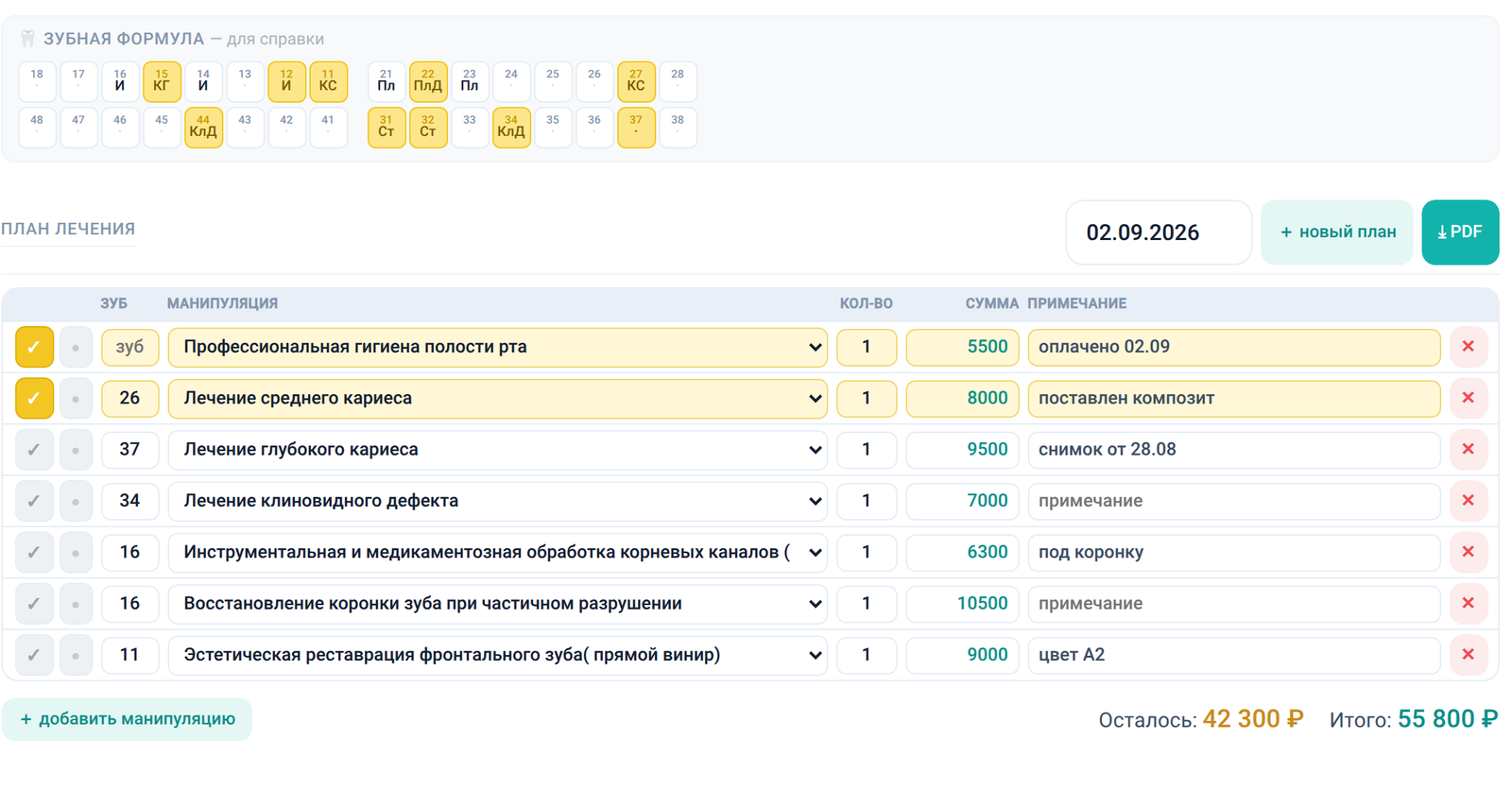
Task: Select tooth 22 ПлД in dental formula
Action: [x=428, y=81]
